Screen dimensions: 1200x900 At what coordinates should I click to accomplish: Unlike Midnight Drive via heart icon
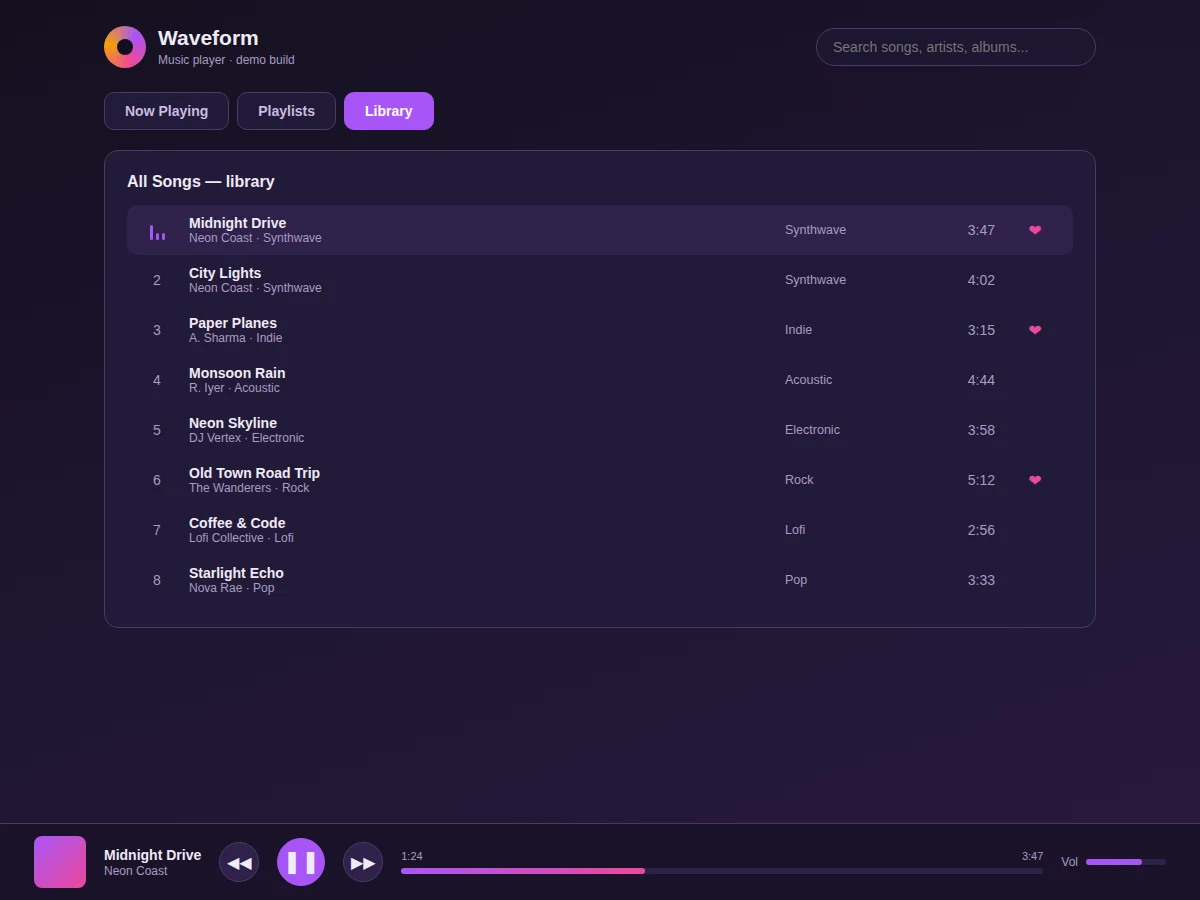(x=1035, y=230)
